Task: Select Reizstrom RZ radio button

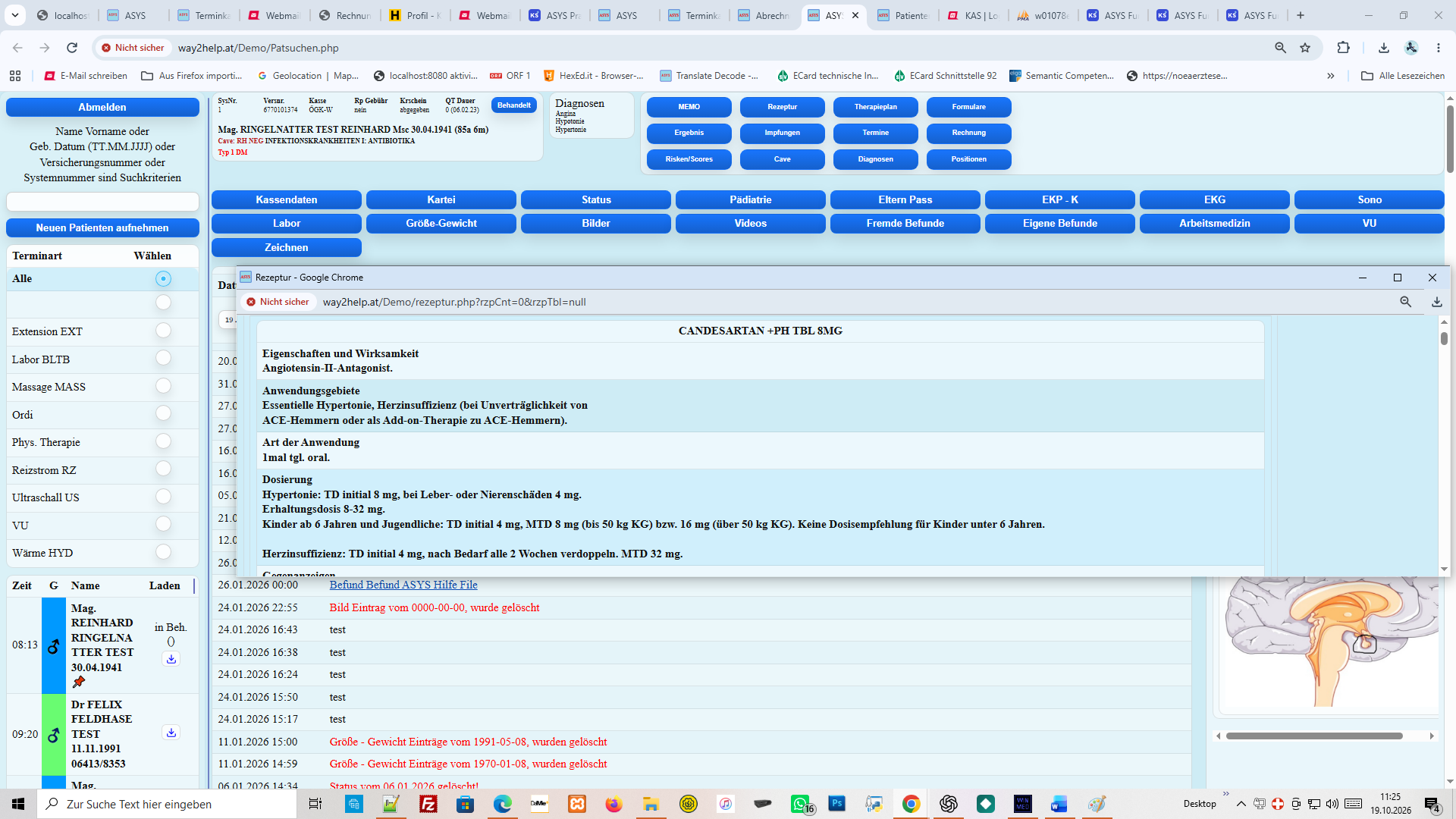Action: tap(163, 469)
